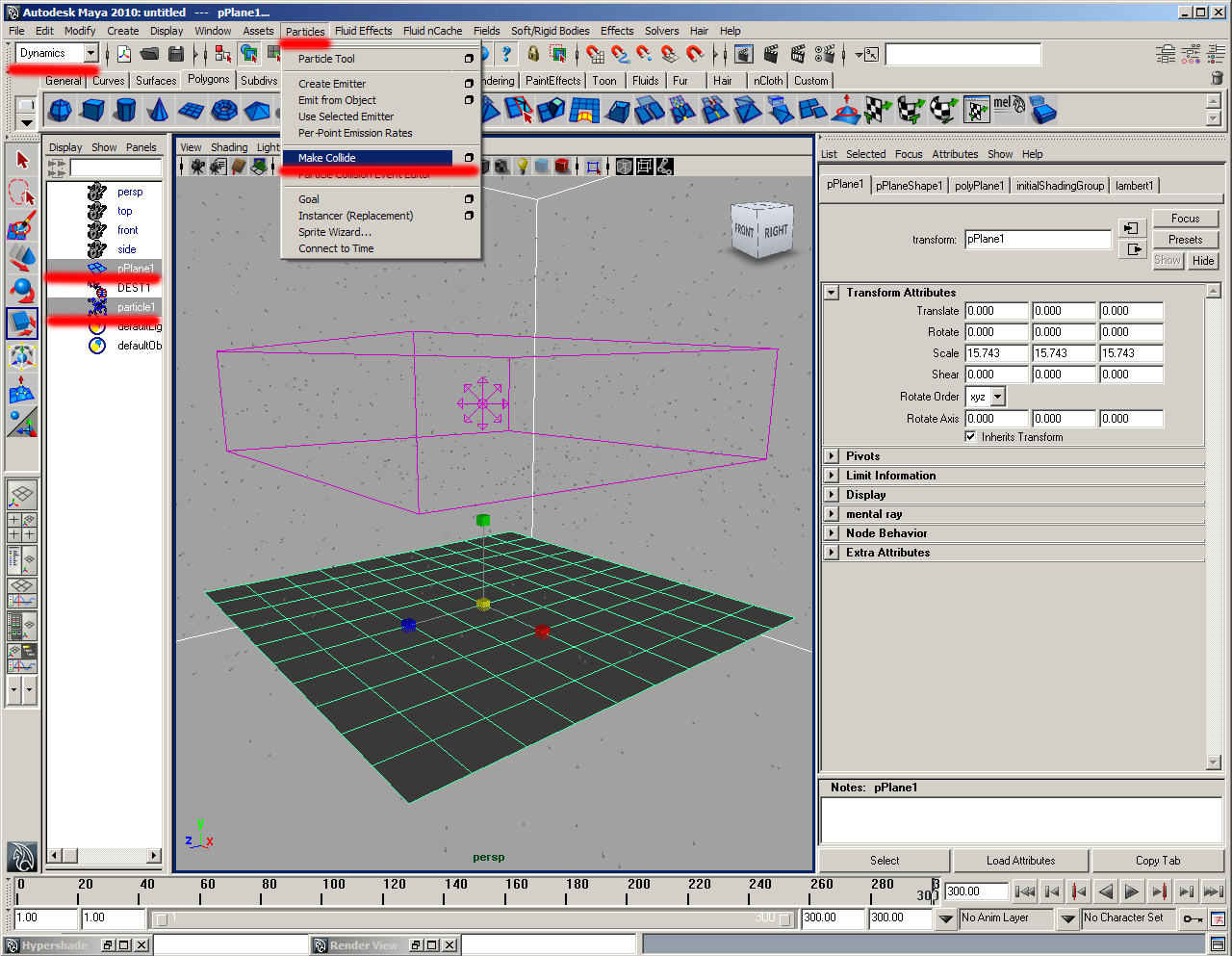Viewport: 1232px width, 956px height.
Task: Expand Limit Information section
Action: [832, 476]
